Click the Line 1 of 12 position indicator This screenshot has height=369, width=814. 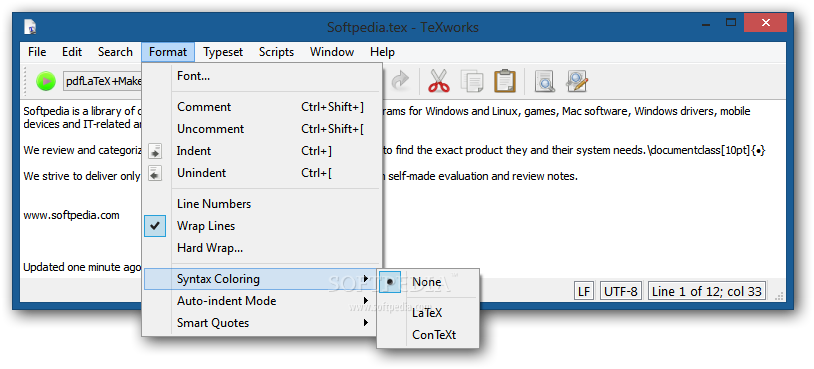(707, 292)
